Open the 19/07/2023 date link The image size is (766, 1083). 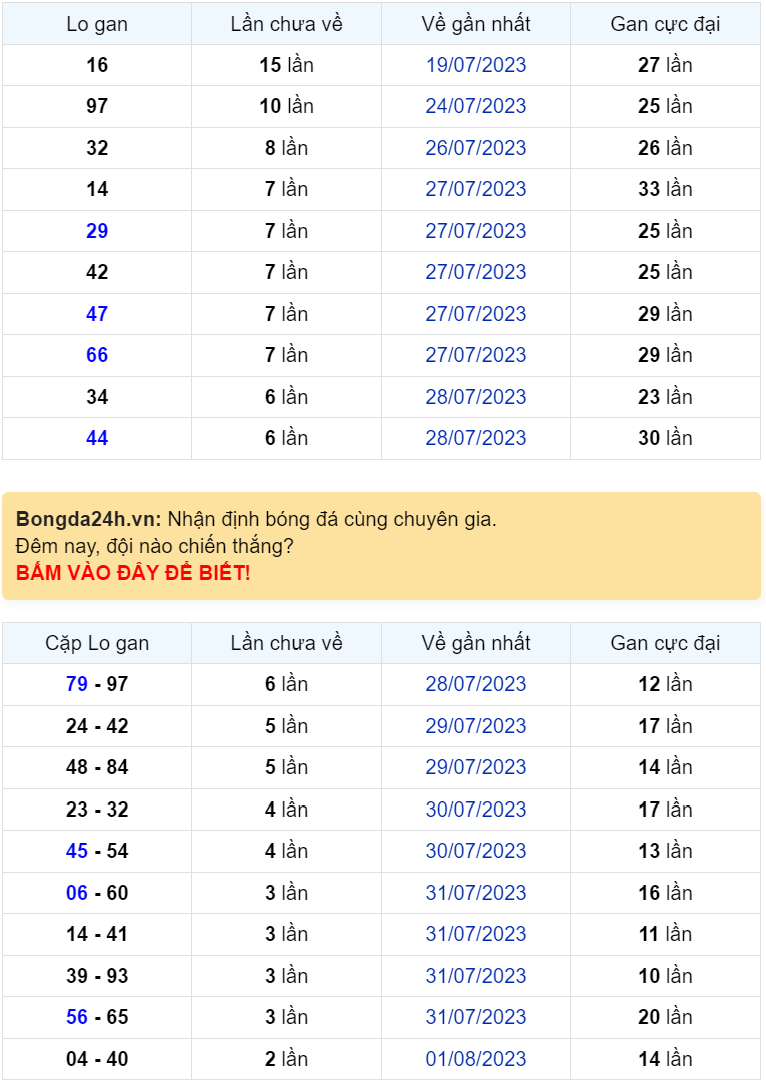[476, 65]
